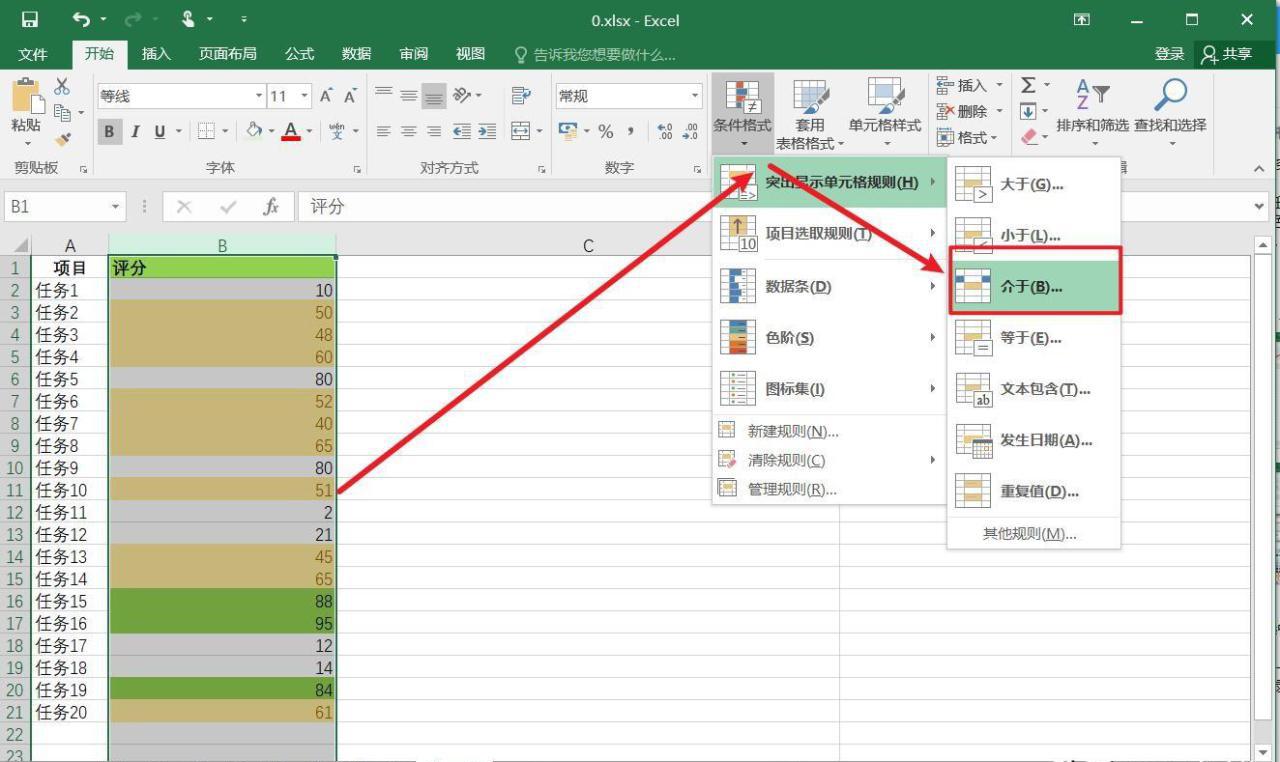Viewport: 1280px width, 762px height.
Task: Click the 删除 cells button
Action: [x=969, y=112]
